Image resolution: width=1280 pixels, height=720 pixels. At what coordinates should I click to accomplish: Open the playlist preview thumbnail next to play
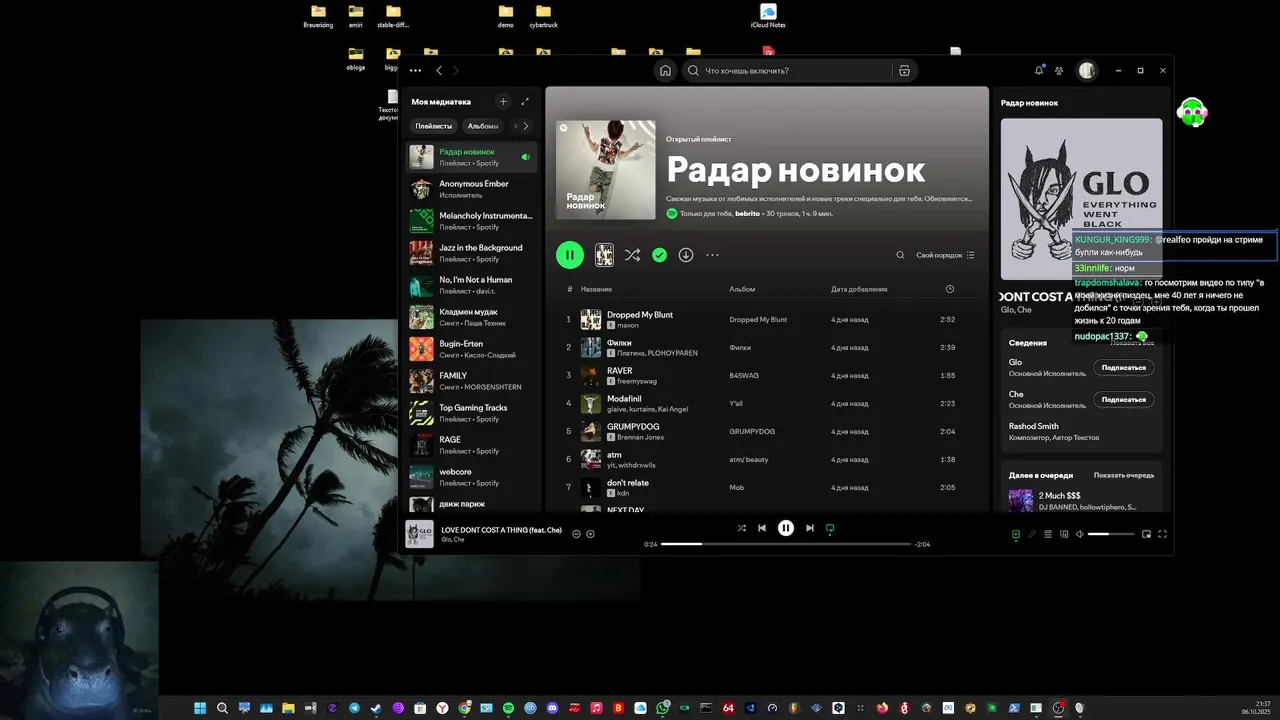click(604, 255)
